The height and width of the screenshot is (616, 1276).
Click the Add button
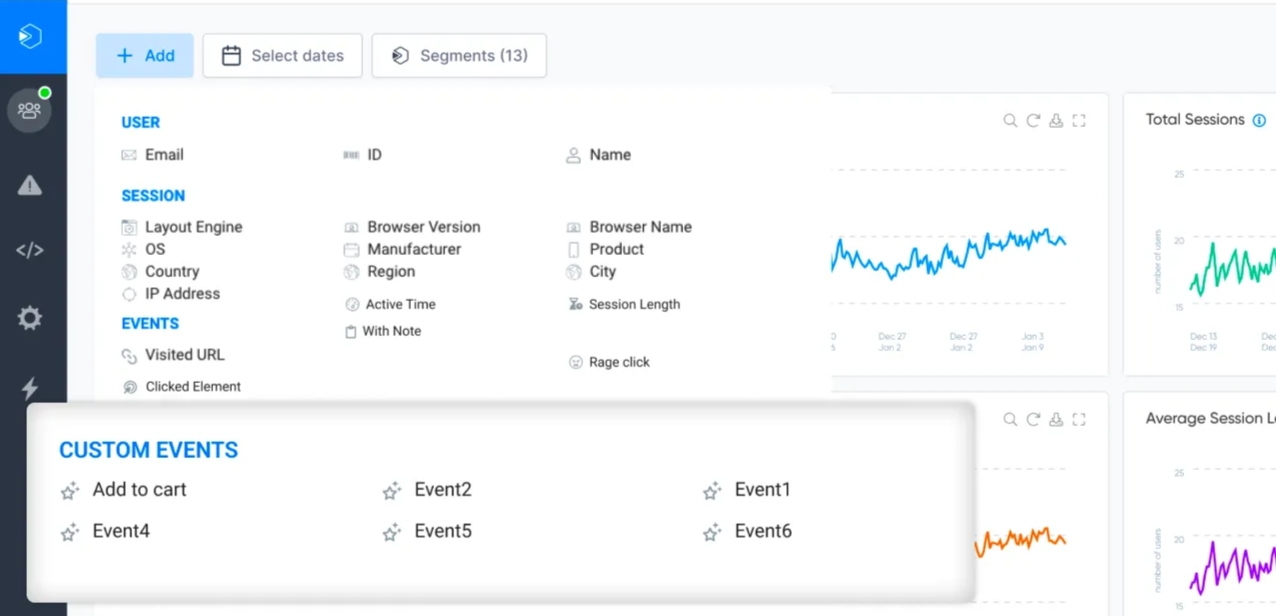coord(145,56)
